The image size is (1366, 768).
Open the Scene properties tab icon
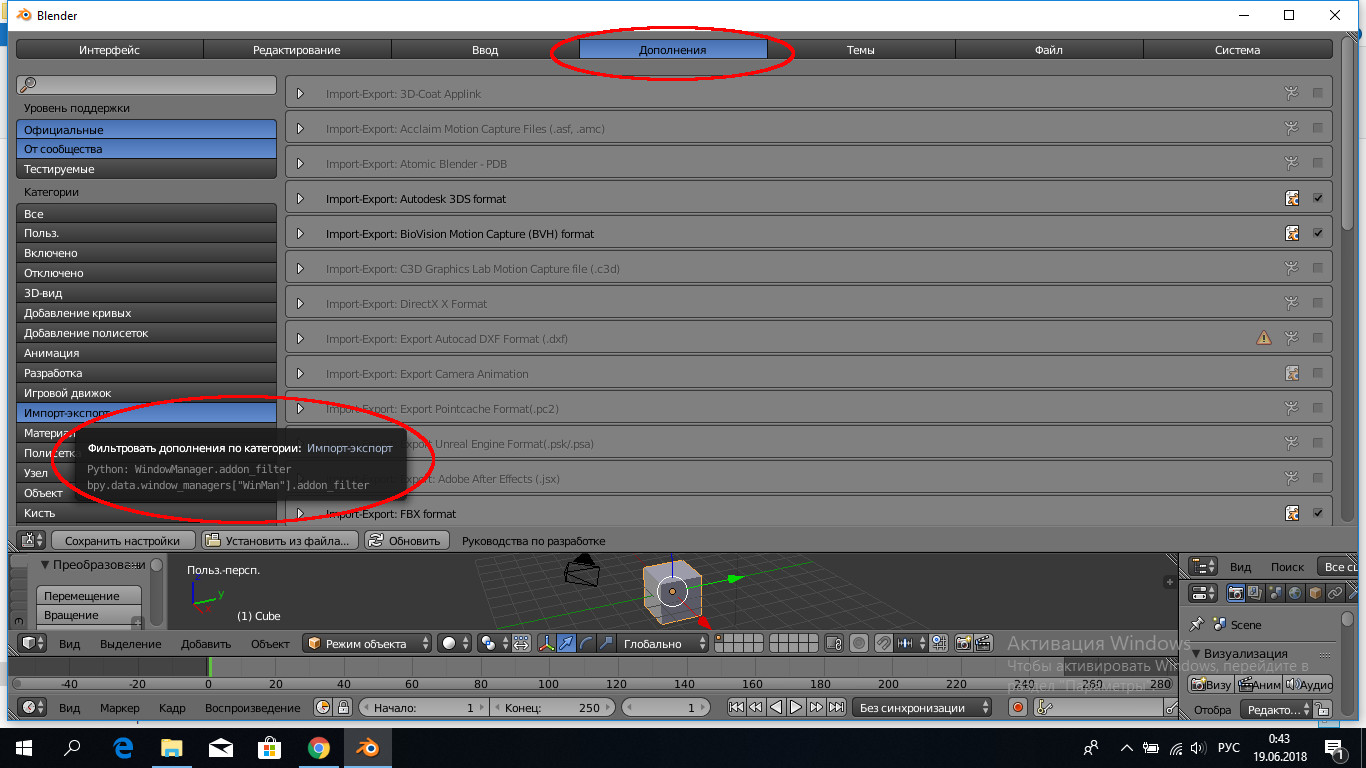[x=1275, y=593]
